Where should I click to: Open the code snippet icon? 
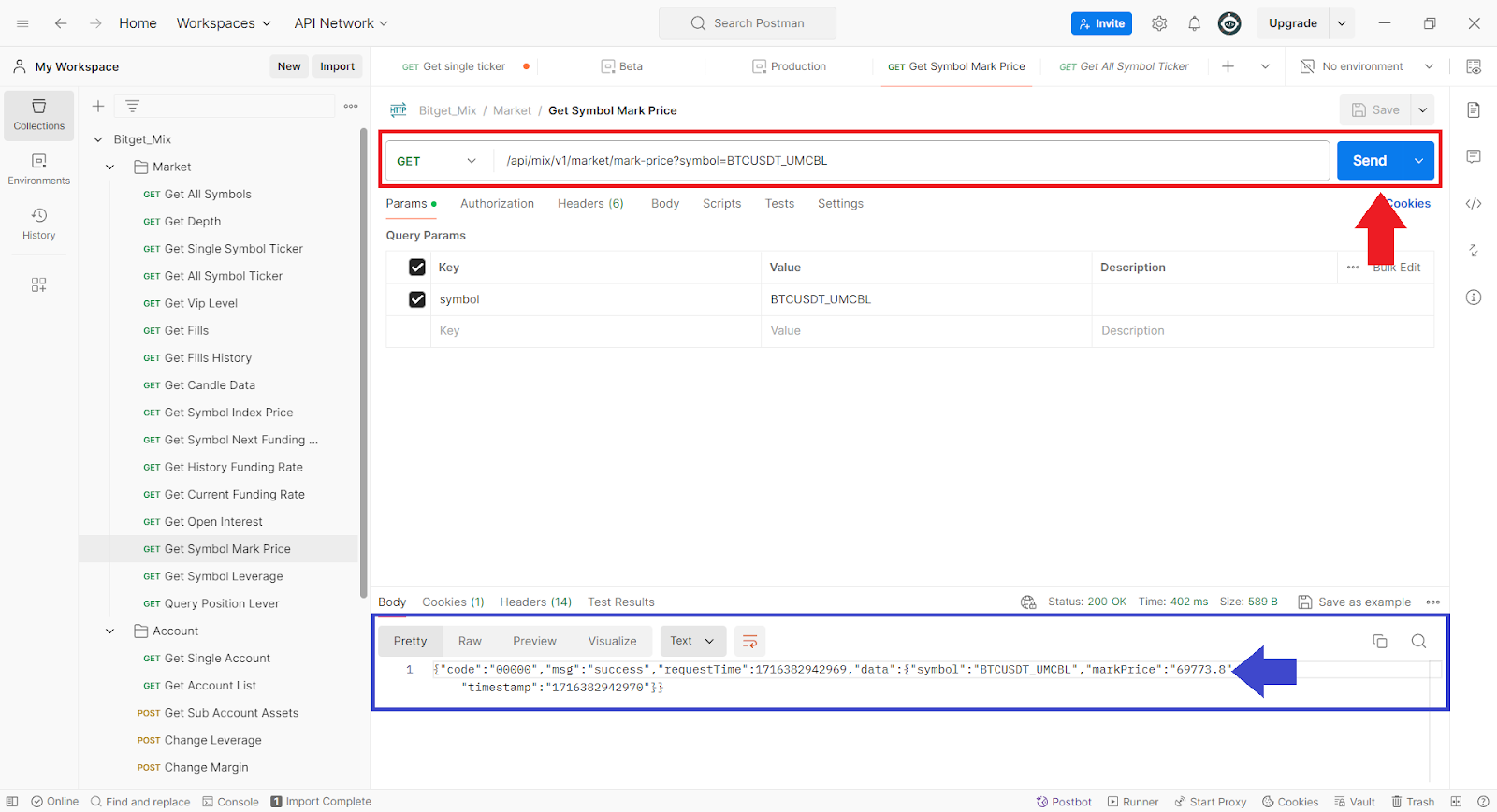pyautogui.click(x=1474, y=203)
